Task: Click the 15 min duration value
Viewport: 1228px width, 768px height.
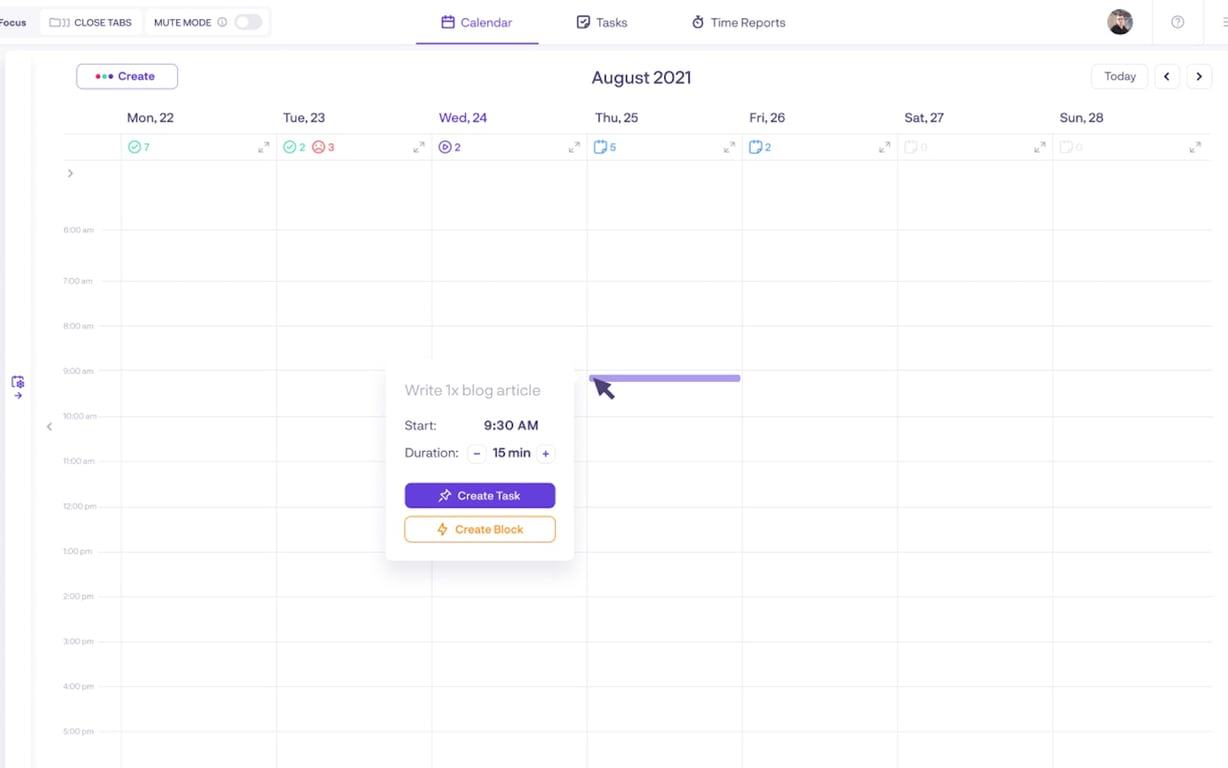Action: coord(511,453)
